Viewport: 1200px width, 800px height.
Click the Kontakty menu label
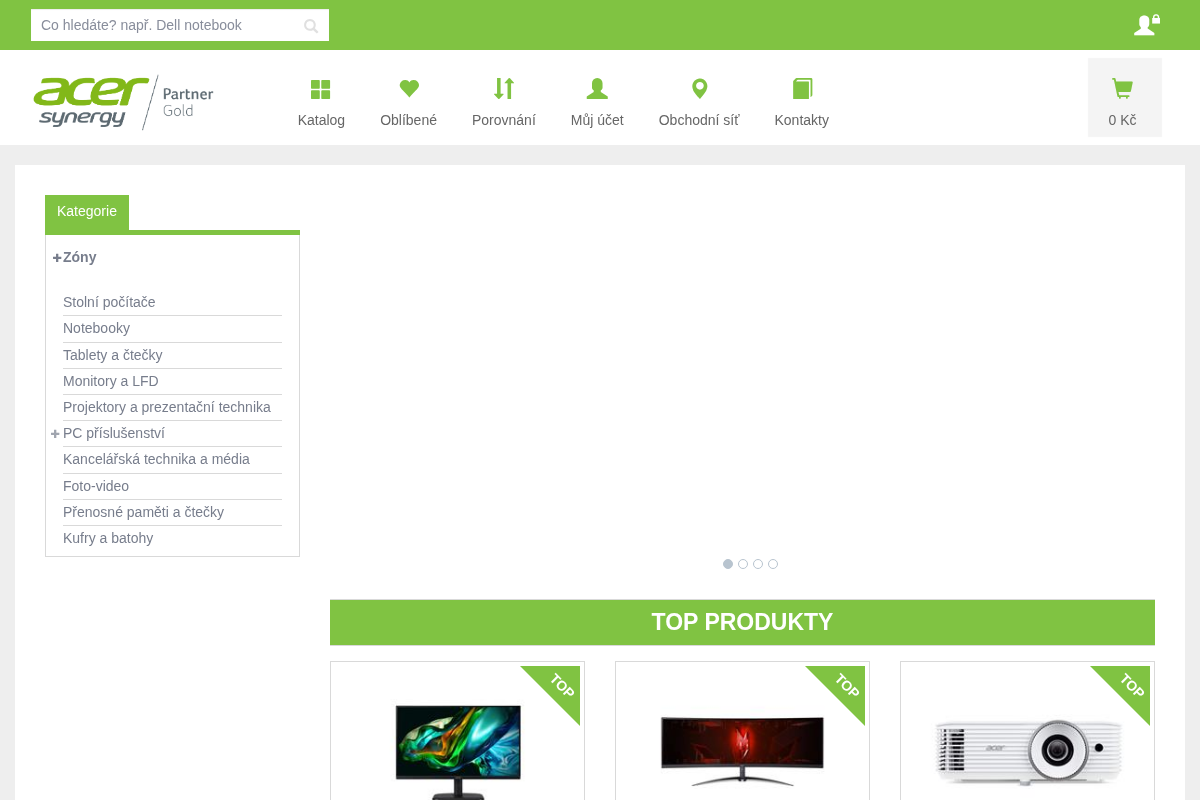point(802,120)
